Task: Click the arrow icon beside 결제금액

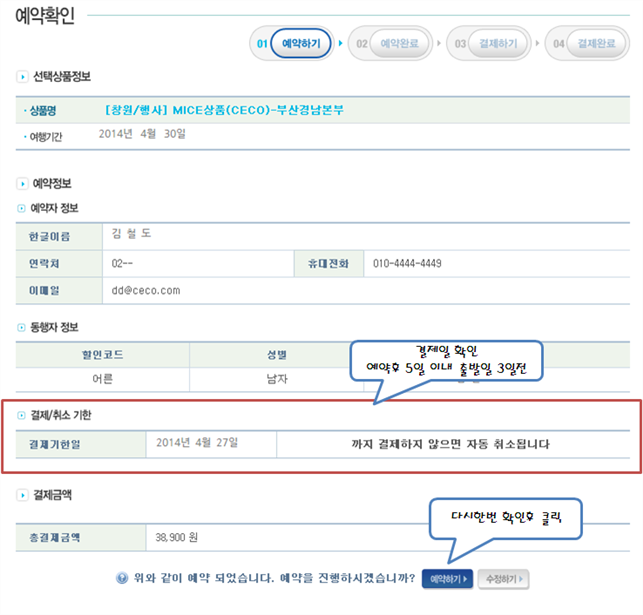Action: 23,494
